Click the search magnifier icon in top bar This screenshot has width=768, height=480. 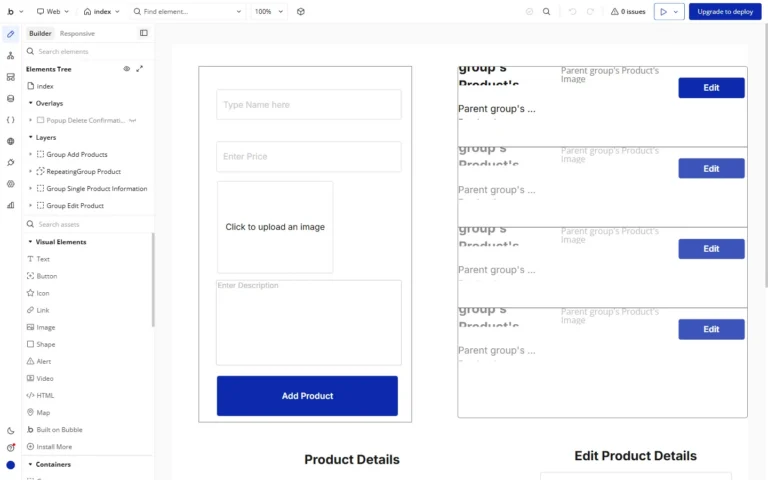pyautogui.click(x=547, y=11)
